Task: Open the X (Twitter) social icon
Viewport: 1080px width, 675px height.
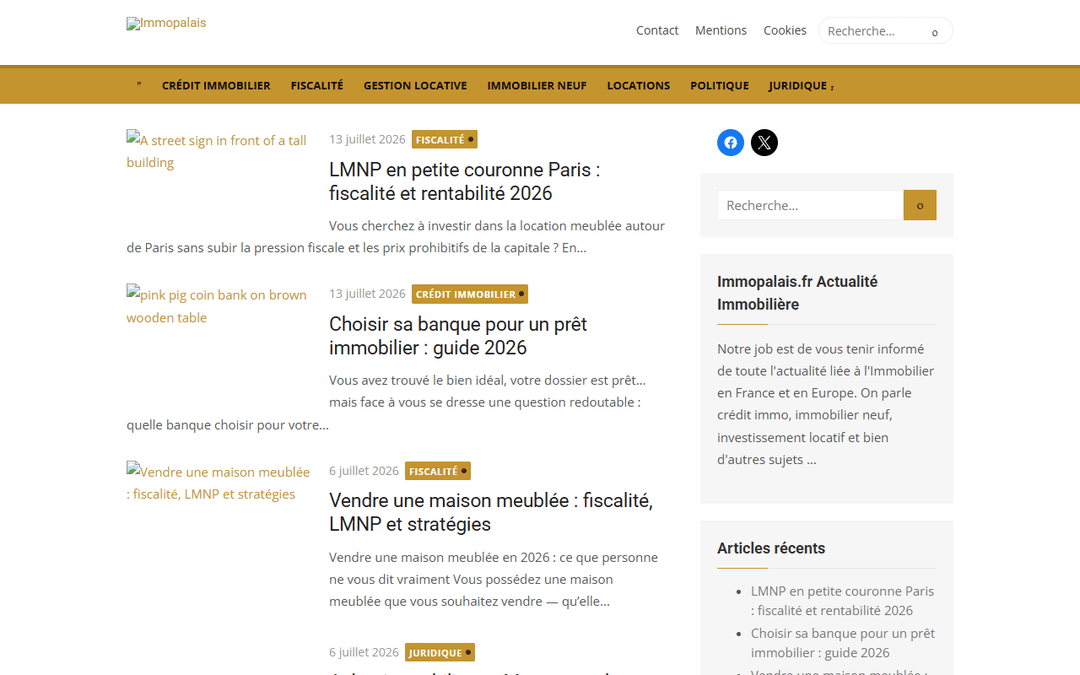Action: 764,143
